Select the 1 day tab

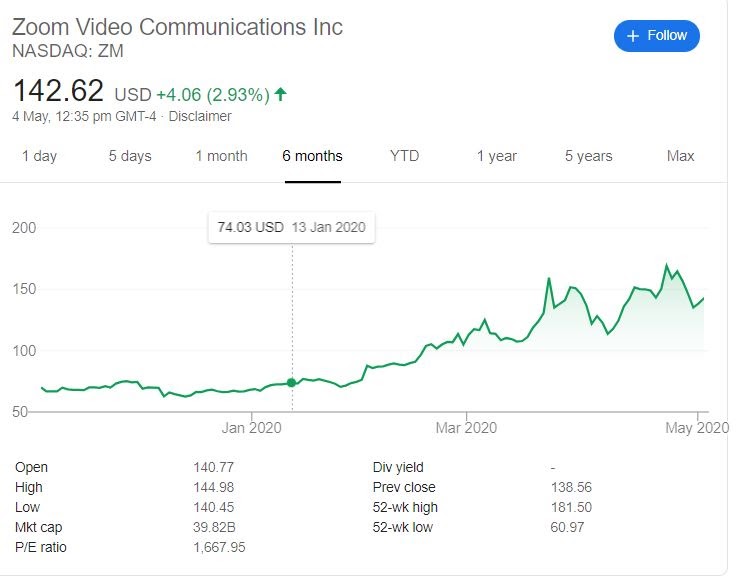[x=39, y=156]
